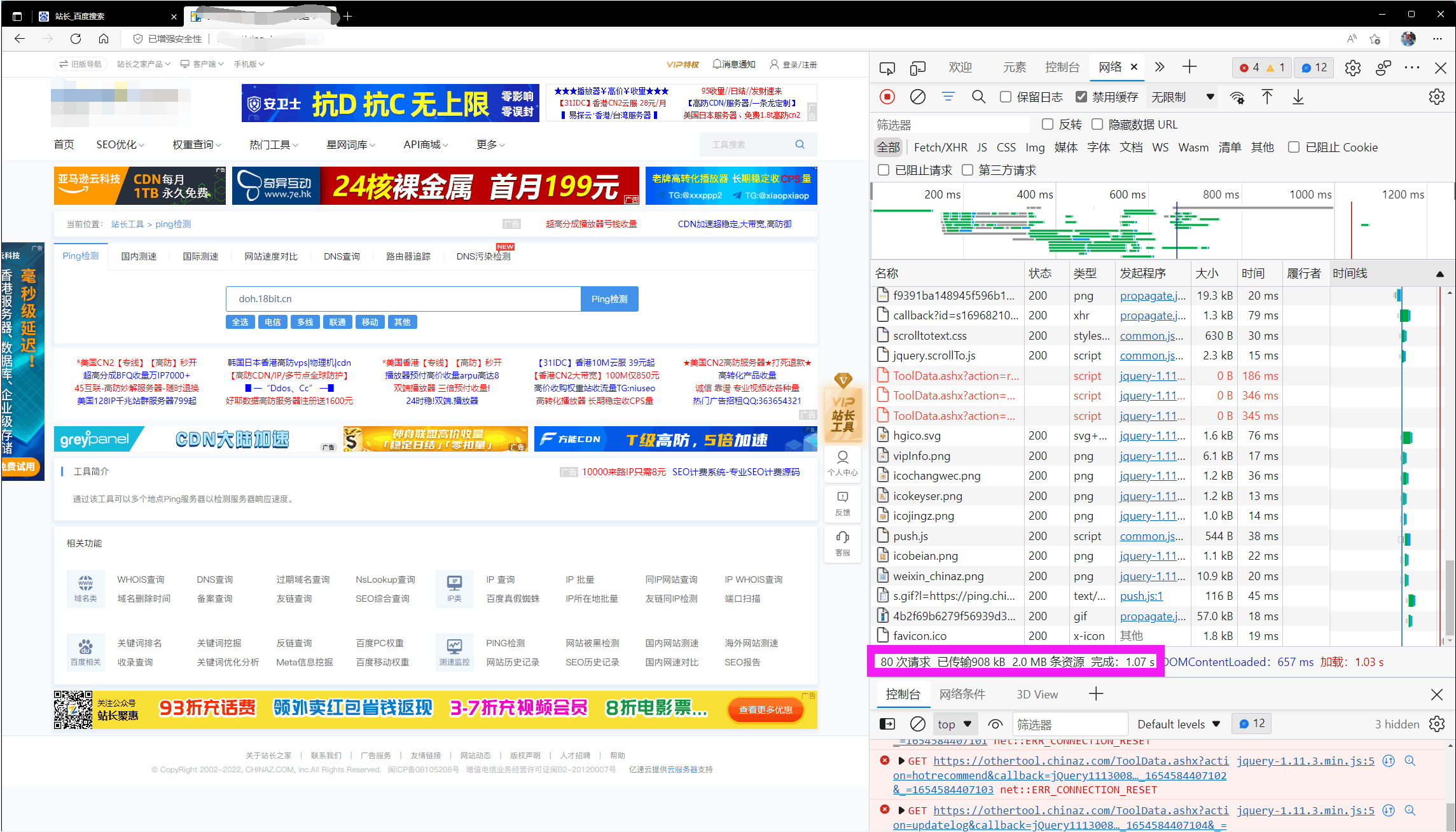This screenshot has height=832, width=1456.
Task: Stop recording the network log
Action: pos(887,97)
